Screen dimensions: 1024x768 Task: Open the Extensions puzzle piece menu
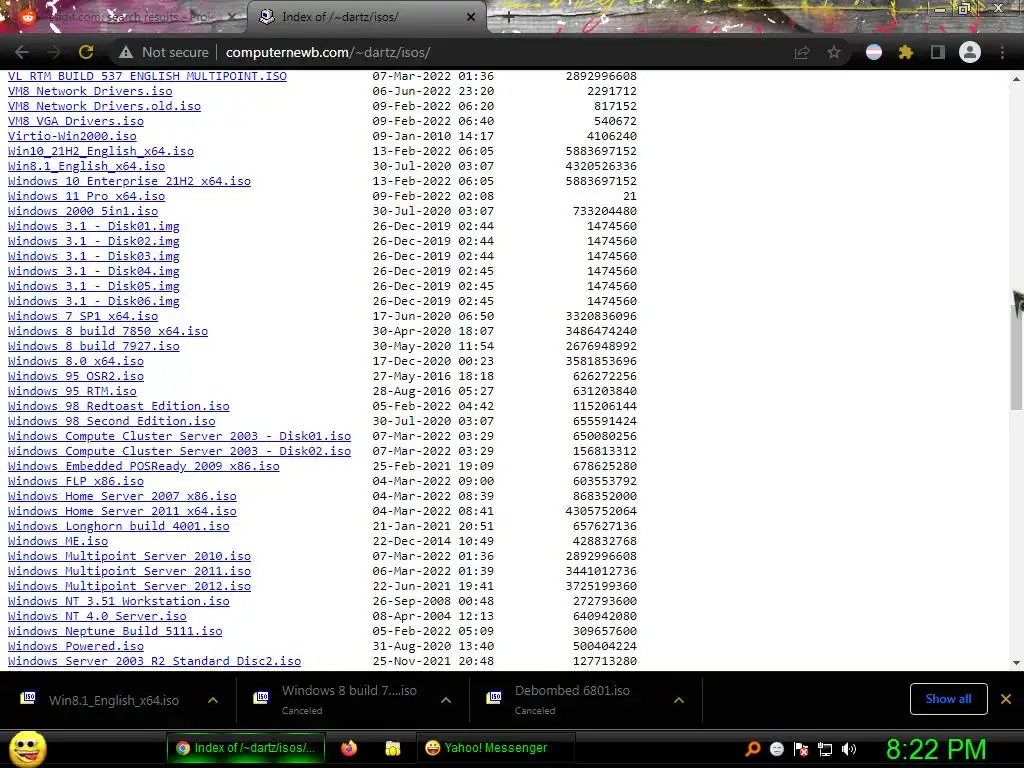[905, 52]
